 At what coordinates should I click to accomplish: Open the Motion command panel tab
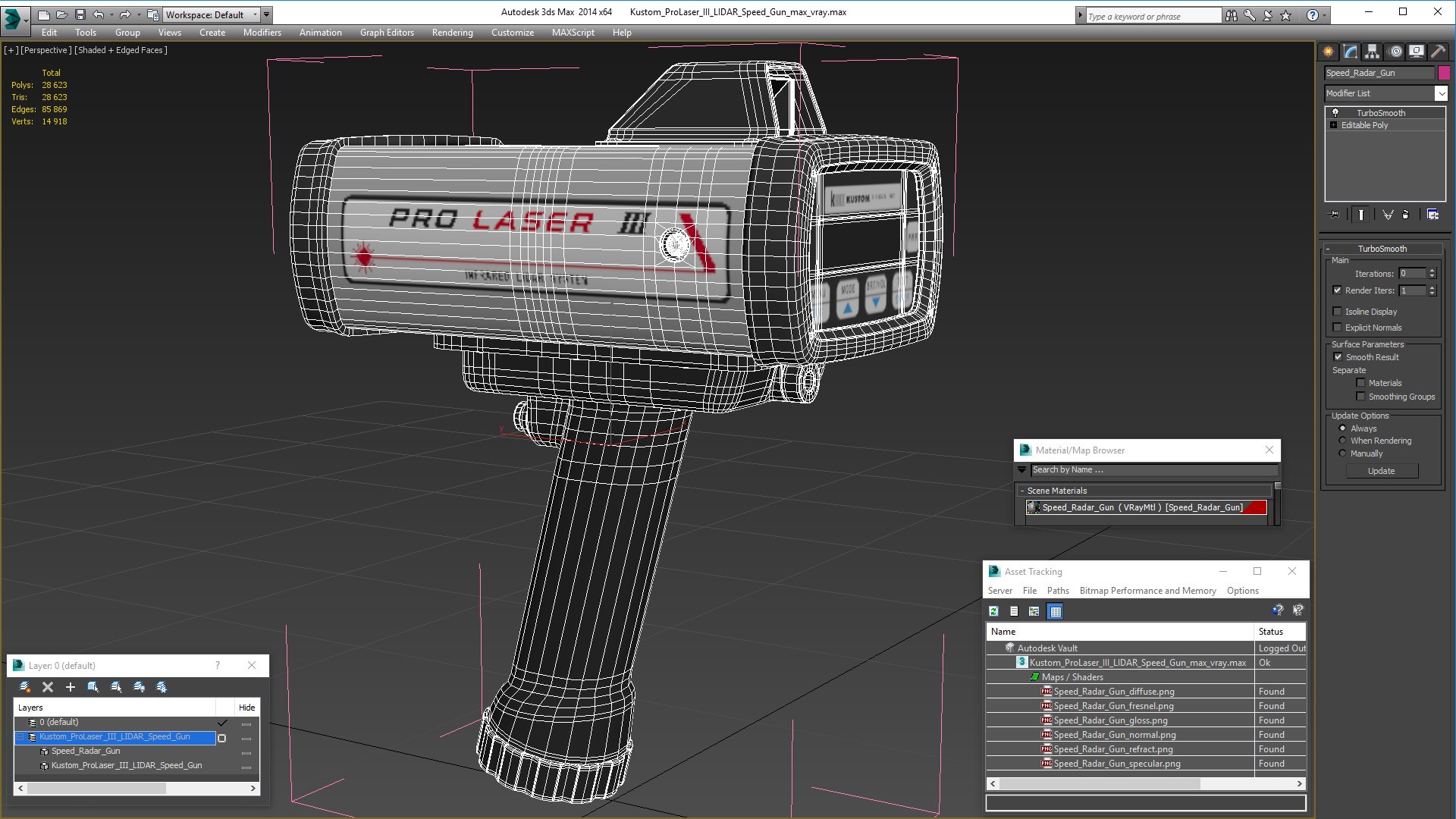pos(1395,52)
